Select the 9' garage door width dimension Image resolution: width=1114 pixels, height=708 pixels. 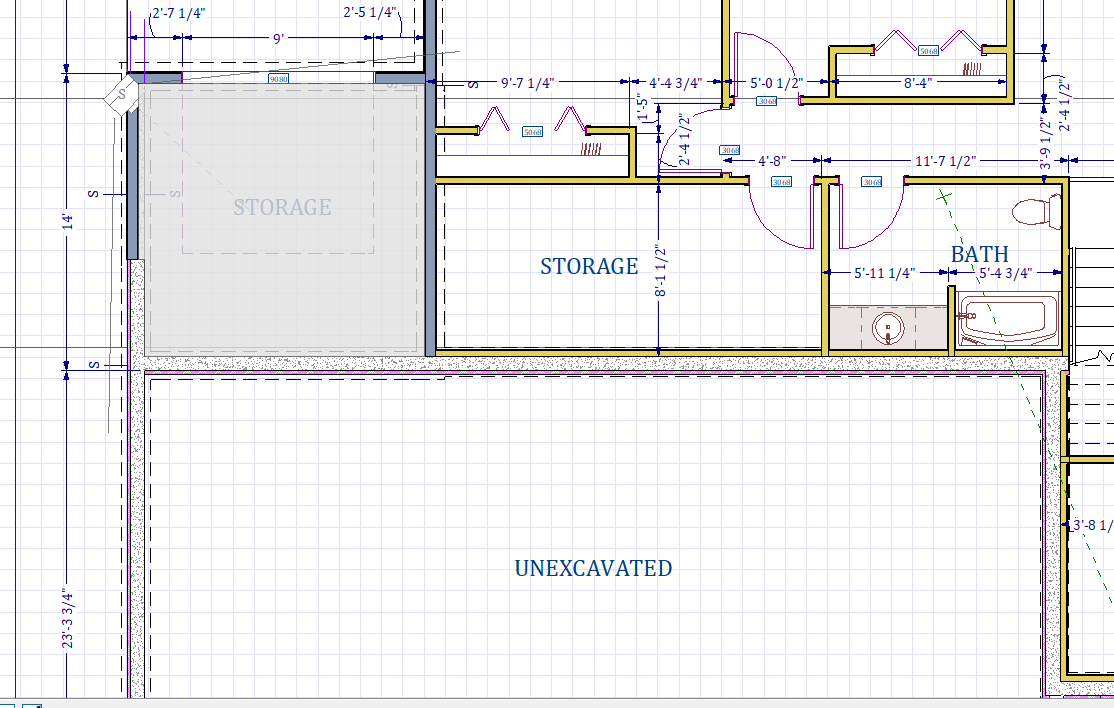tap(278, 39)
